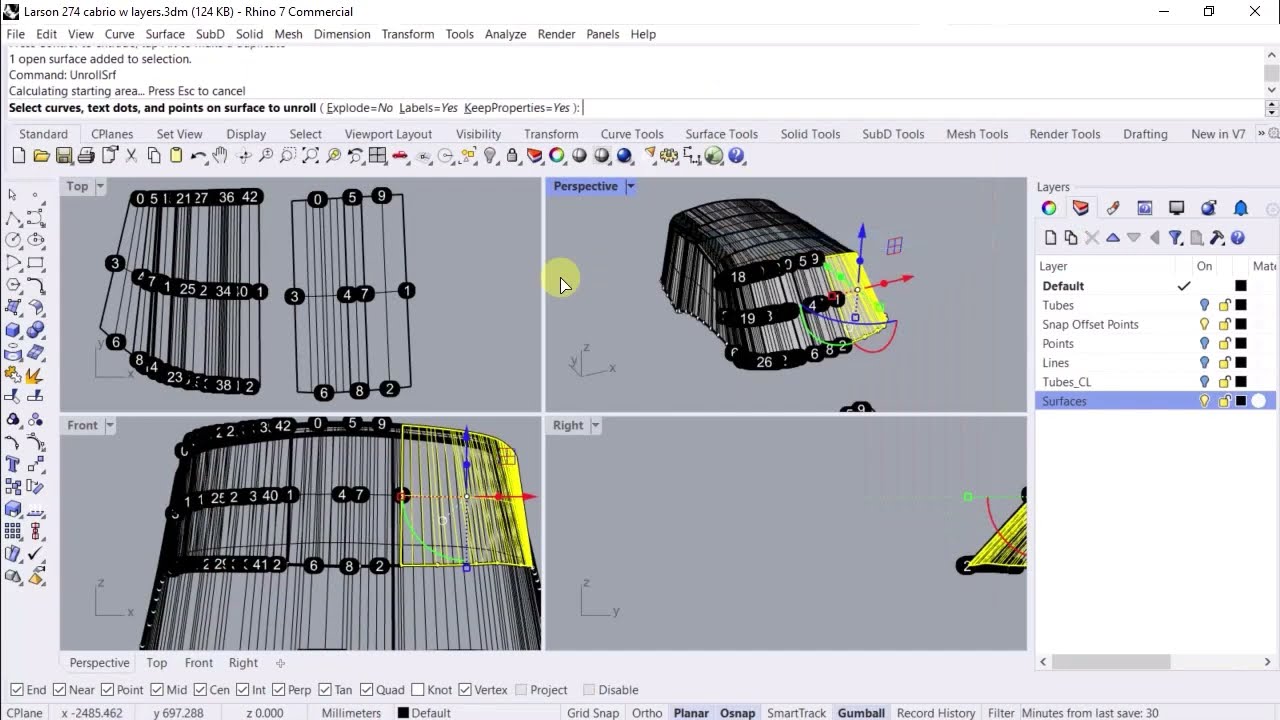Open the Surface menu
The image size is (1280, 720).
coord(165,34)
